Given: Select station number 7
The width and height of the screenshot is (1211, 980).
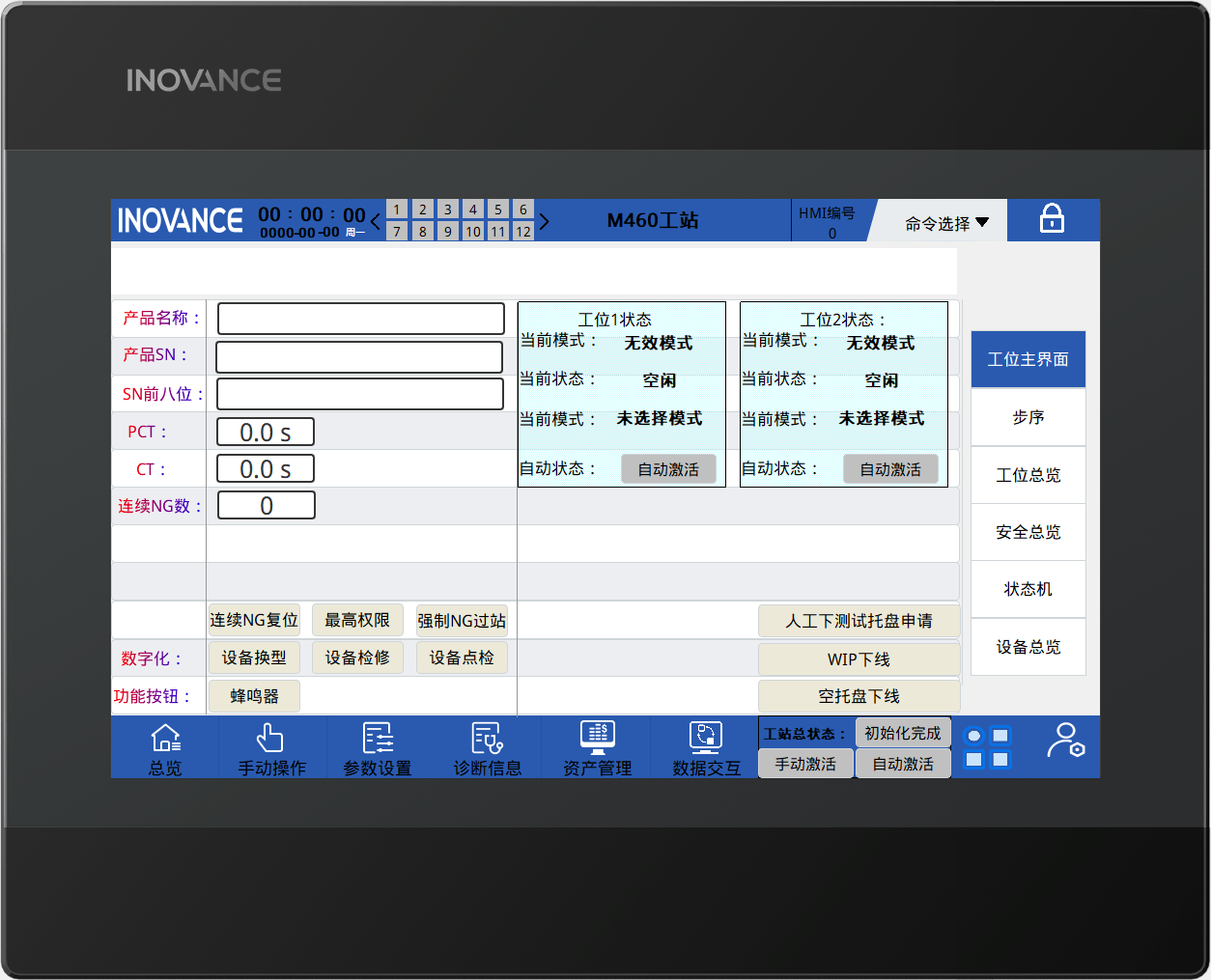Looking at the screenshot, I should (x=397, y=232).
